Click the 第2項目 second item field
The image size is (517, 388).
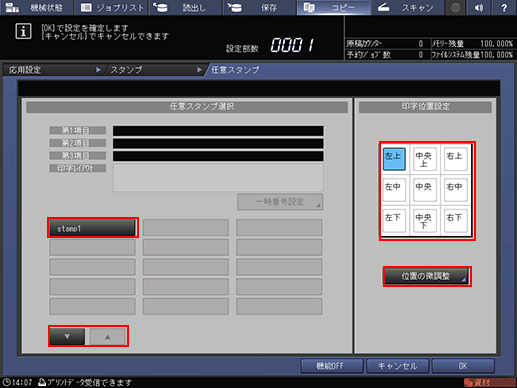(218, 143)
